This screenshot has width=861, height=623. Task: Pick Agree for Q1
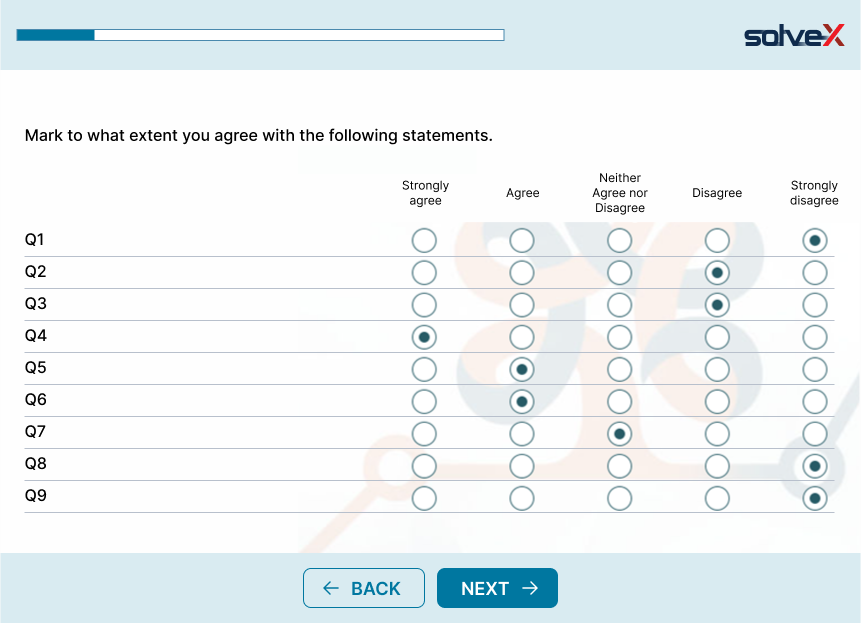[522, 240]
